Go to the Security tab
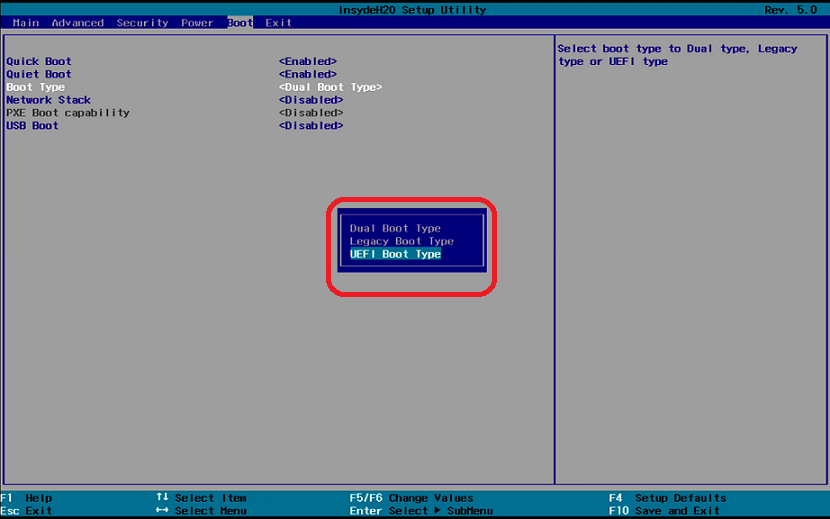This screenshot has width=830, height=519. click(143, 23)
